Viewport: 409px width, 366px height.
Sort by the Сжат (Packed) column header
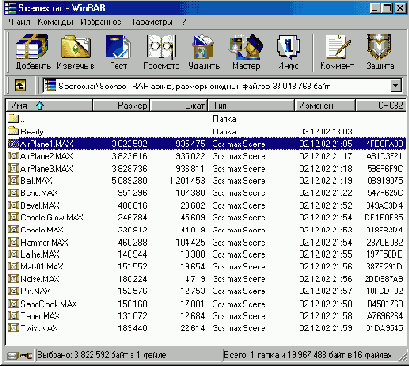[x=179, y=106]
